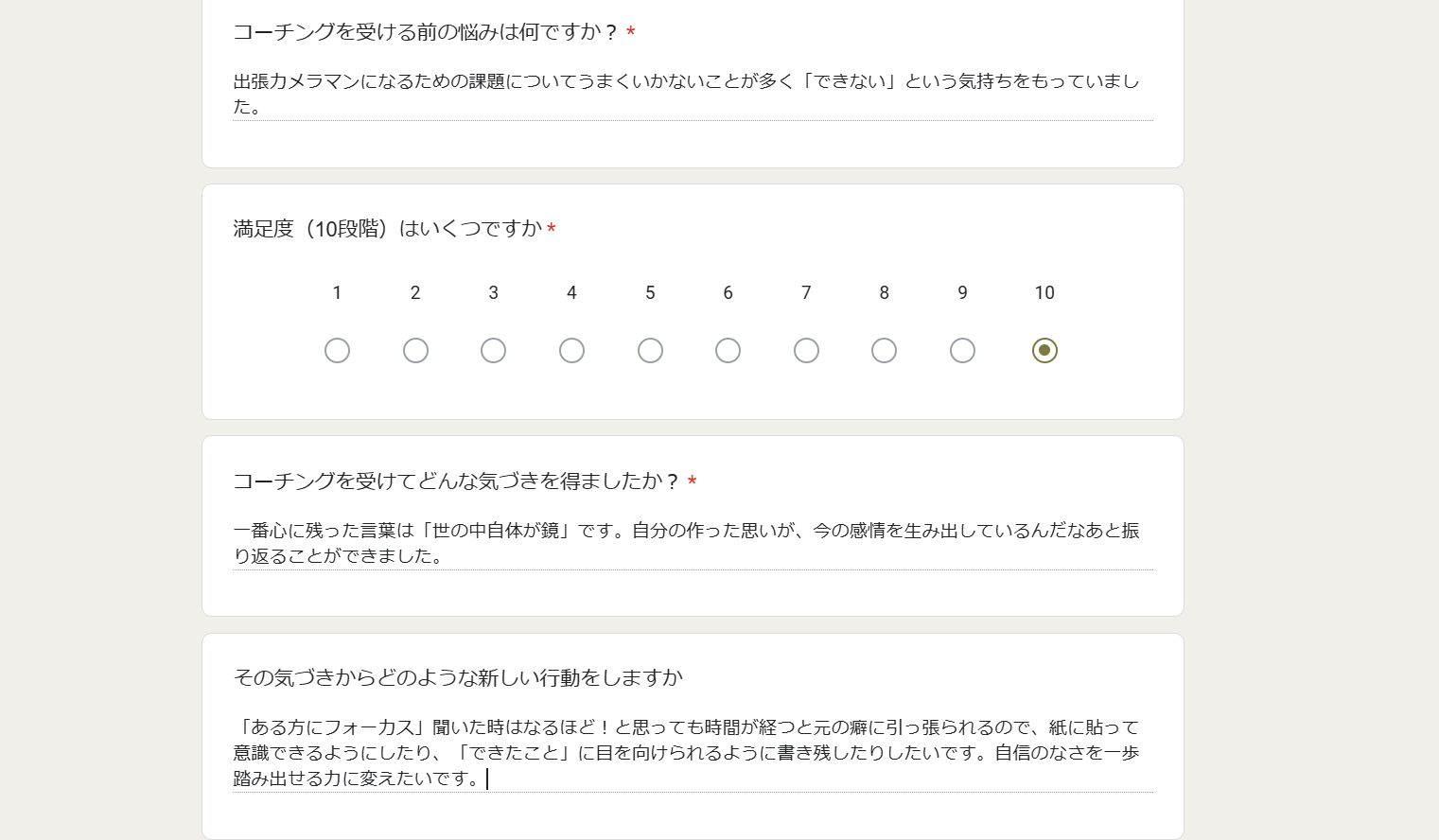
Task: Click the どんな気づきを得ましたか question title
Action: (x=456, y=481)
